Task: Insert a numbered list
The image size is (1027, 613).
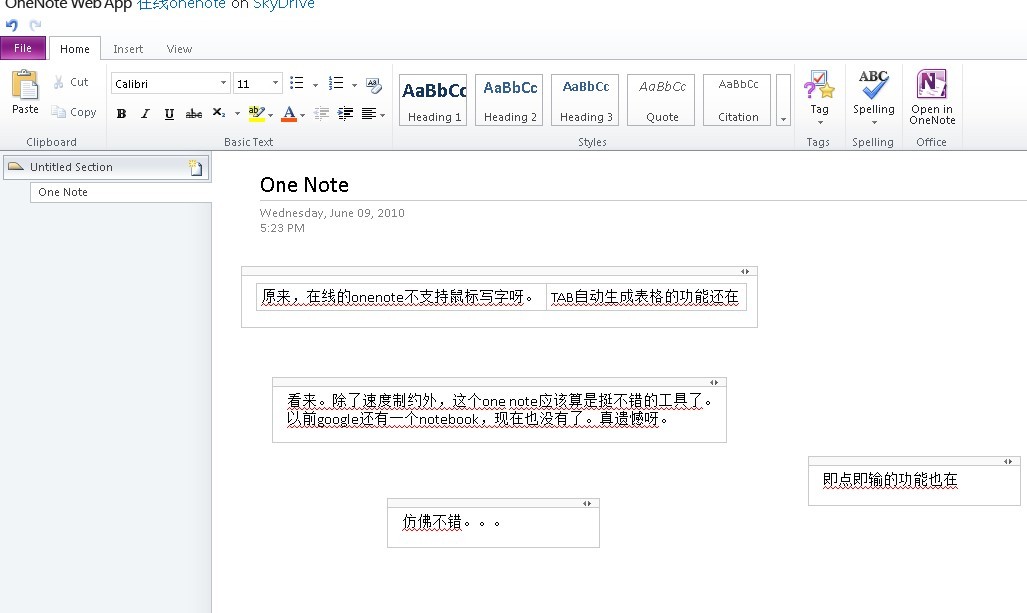Action: [336, 83]
